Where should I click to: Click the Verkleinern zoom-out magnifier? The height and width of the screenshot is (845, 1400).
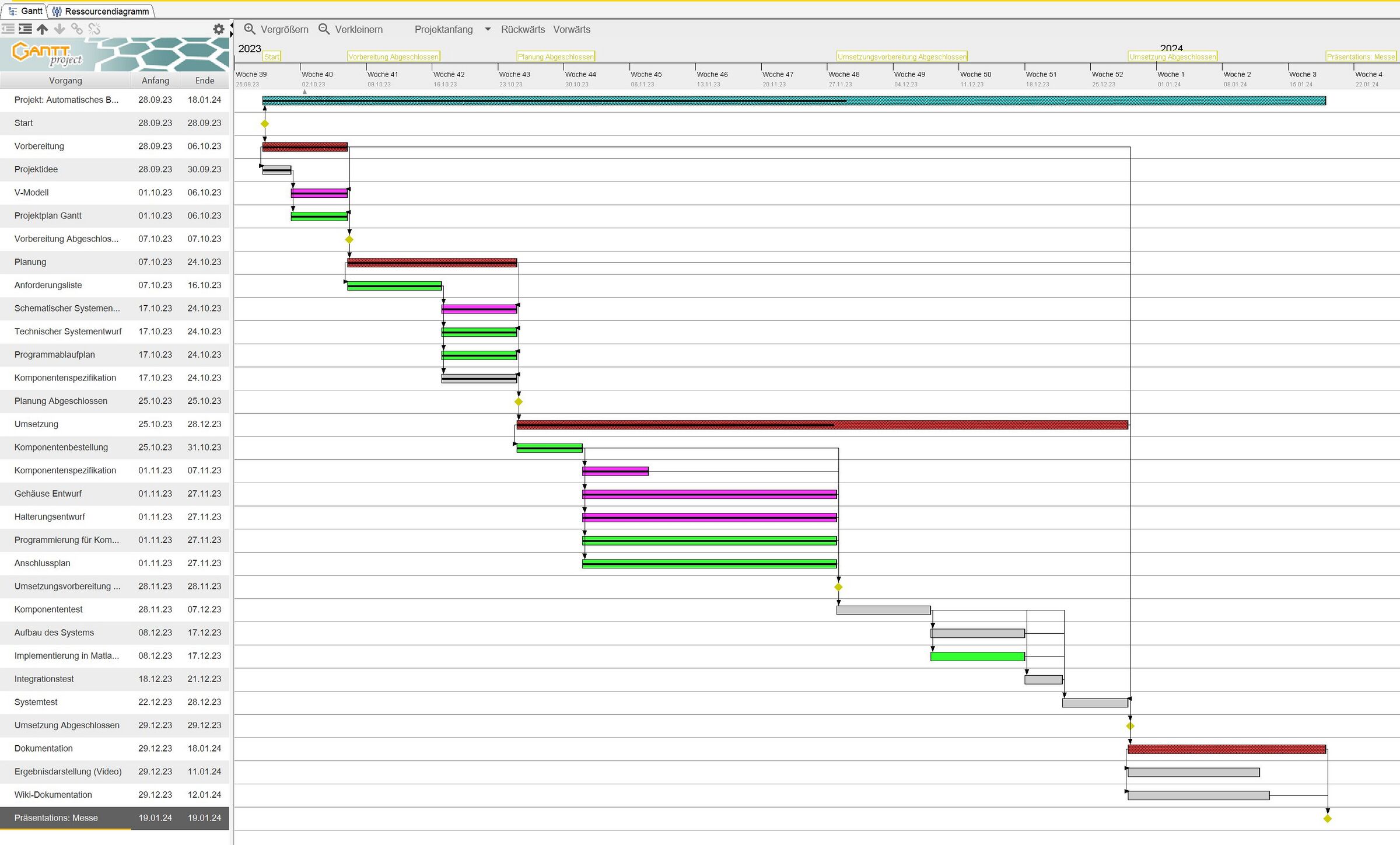pyautogui.click(x=324, y=29)
